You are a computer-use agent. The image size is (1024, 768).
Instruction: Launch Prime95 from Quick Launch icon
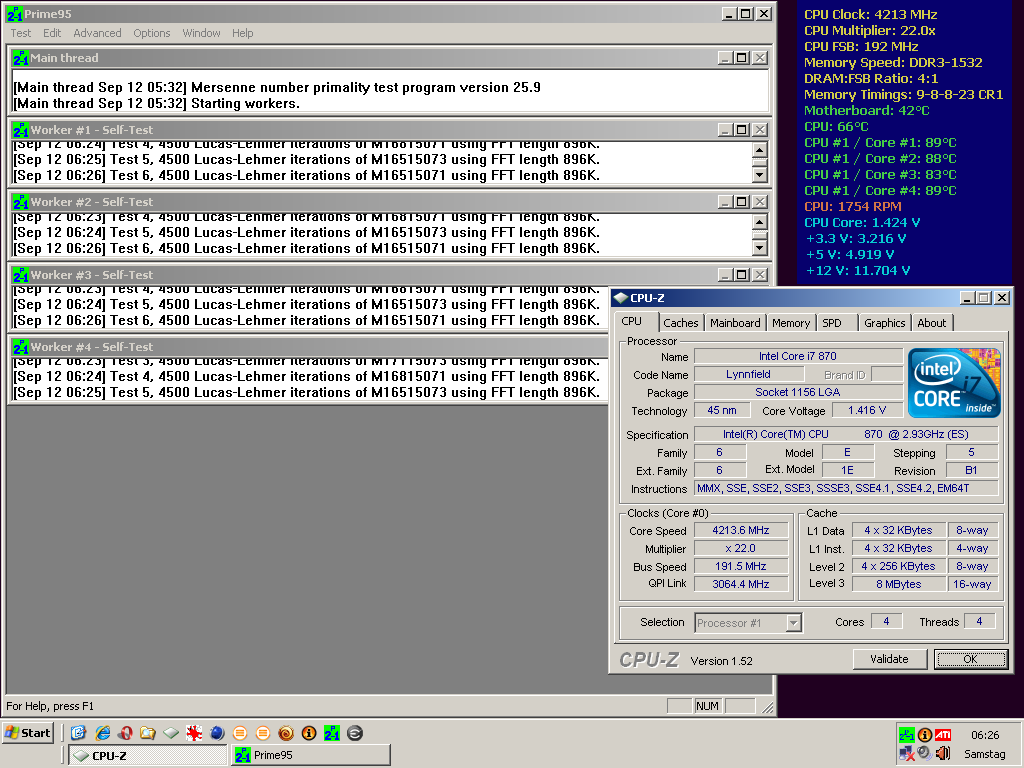coord(331,733)
